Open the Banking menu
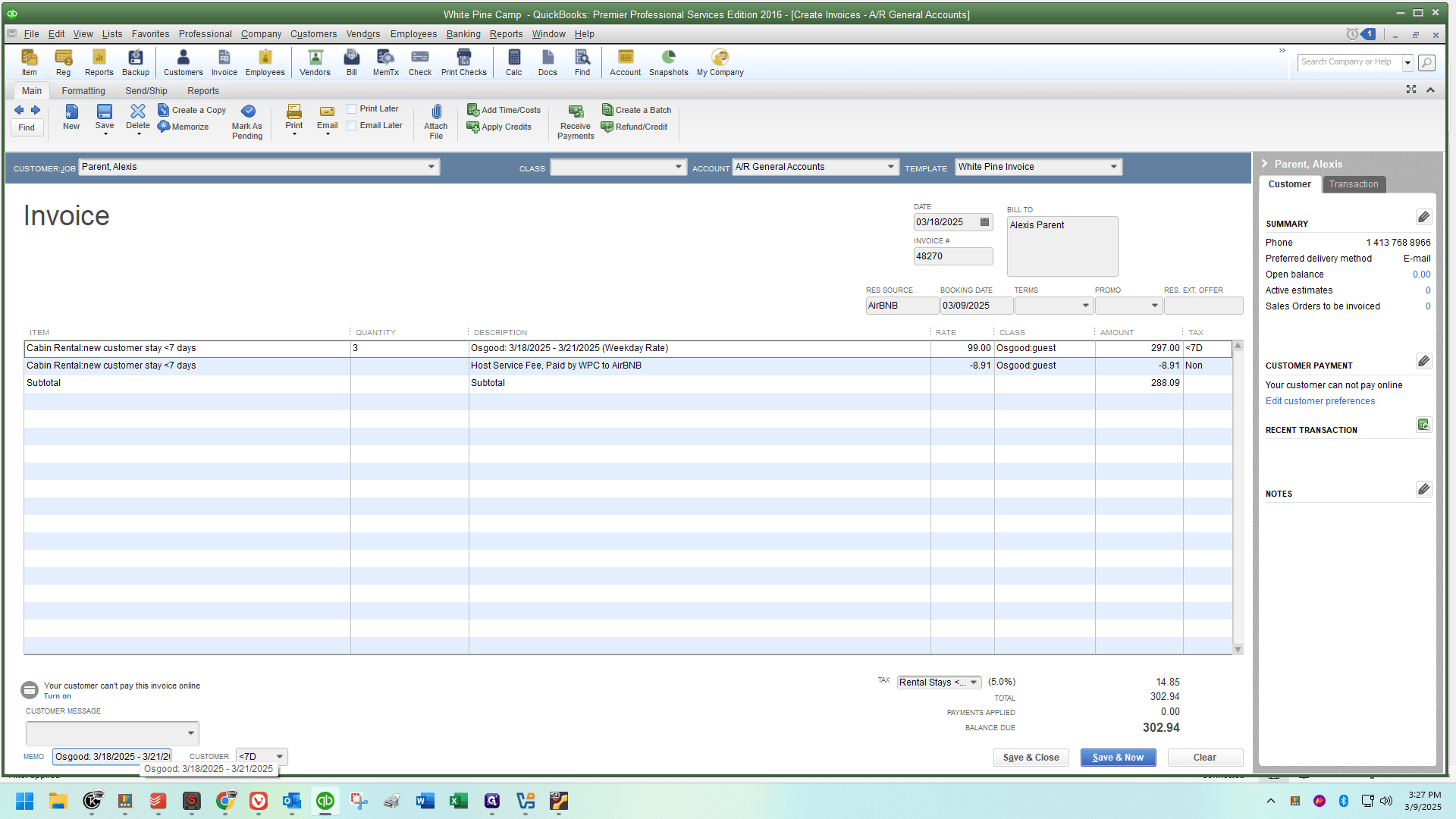 463,34
